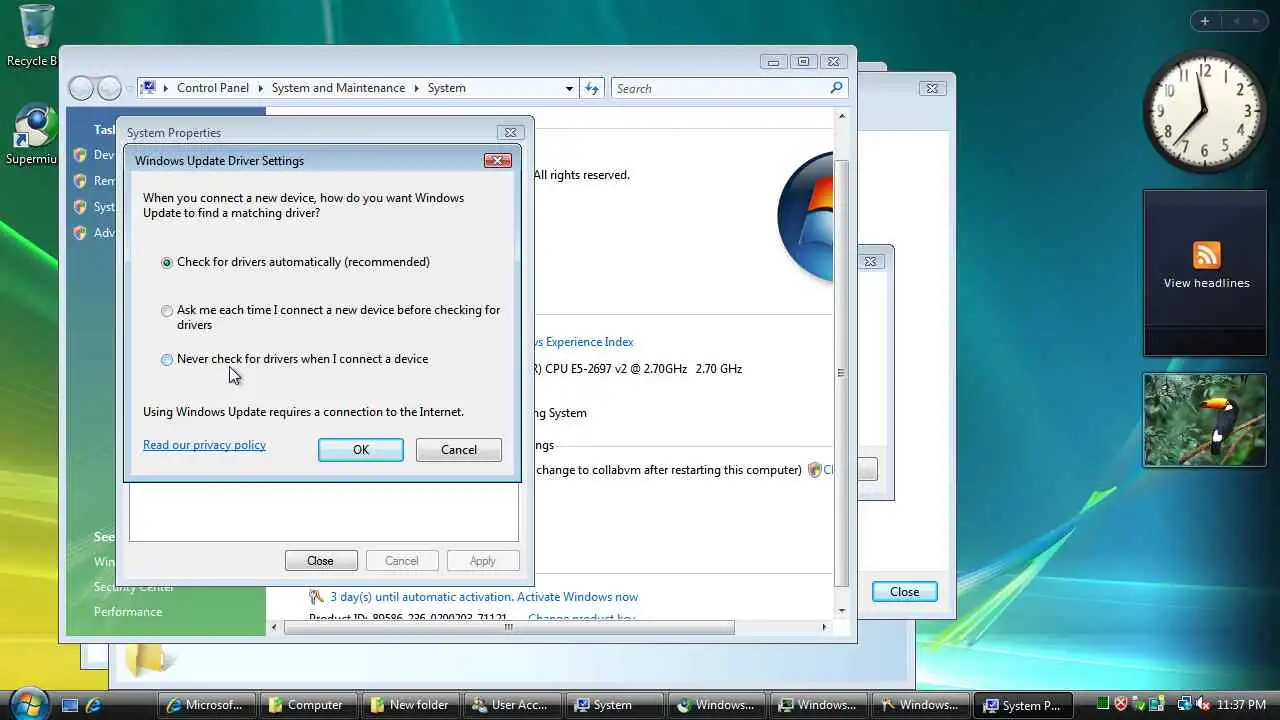Click the shield icon next to Rem task

(x=80, y=181)
